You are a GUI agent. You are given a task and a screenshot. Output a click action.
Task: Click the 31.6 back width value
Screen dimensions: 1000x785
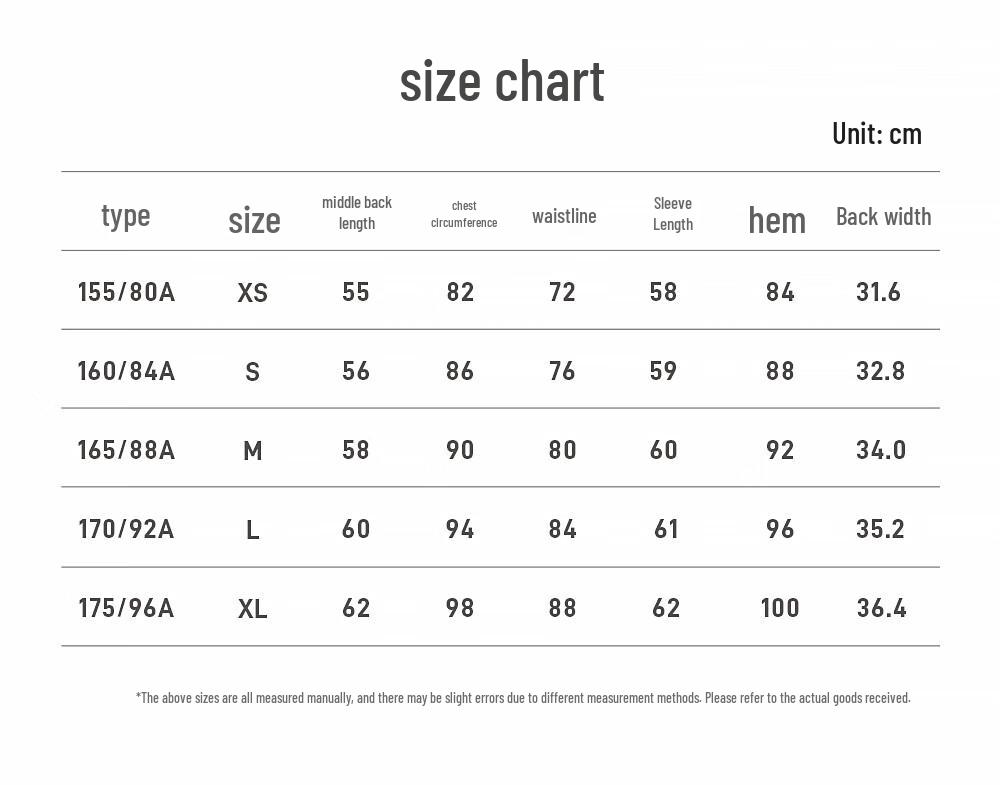[878, 292]
